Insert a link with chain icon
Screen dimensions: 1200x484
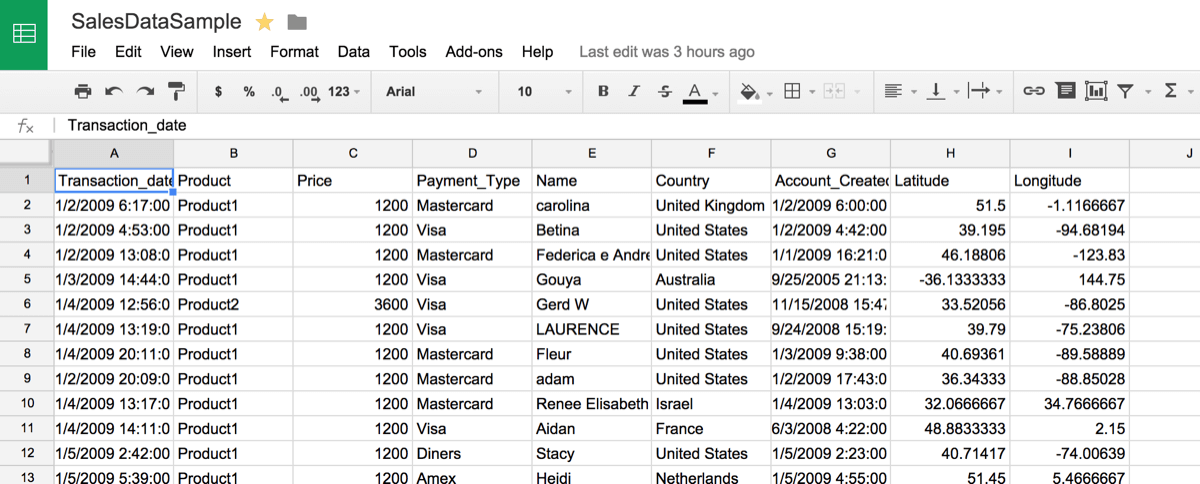(x=1034, y=91)
